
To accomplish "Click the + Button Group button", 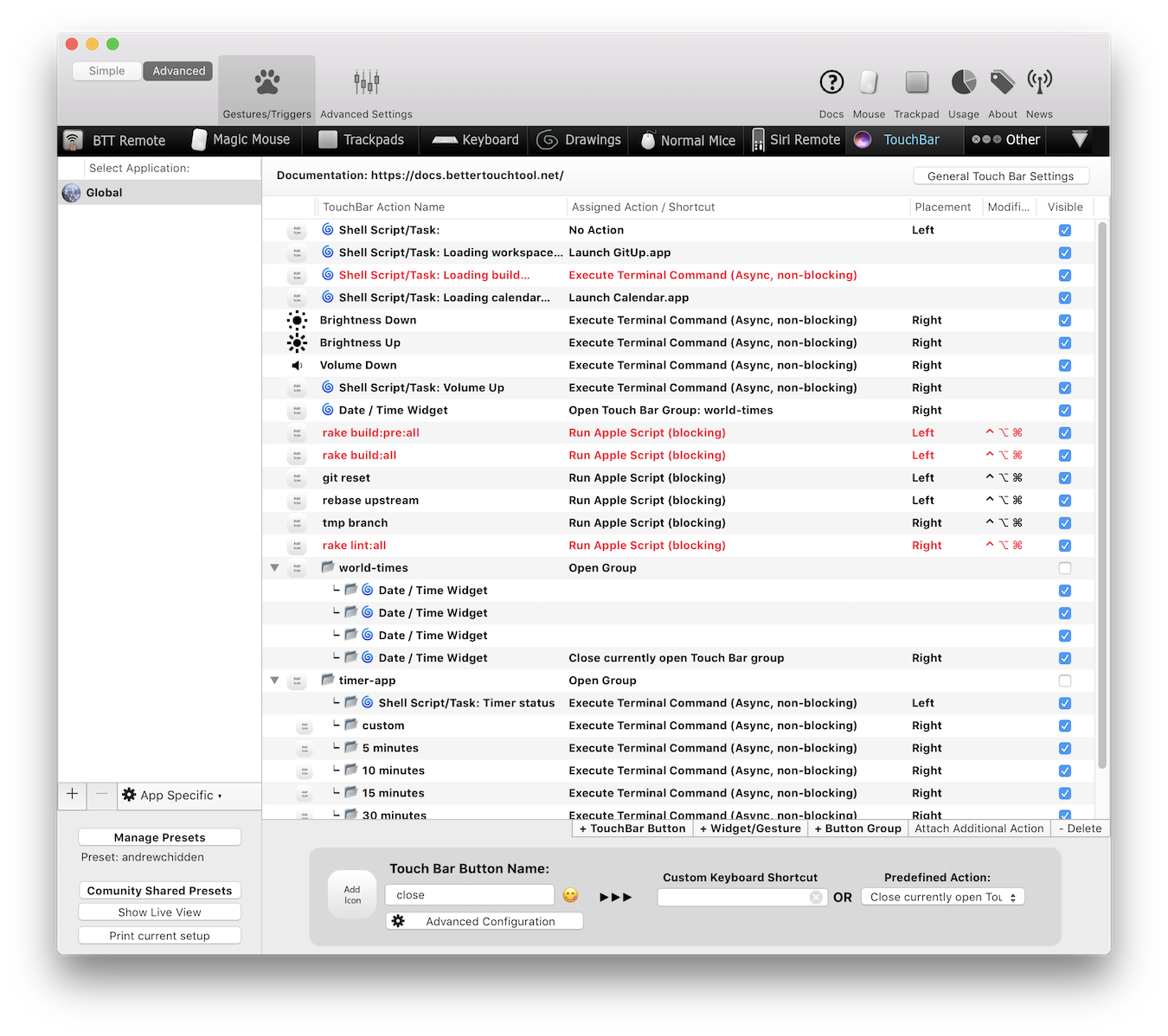I will [x=857, y=828].
